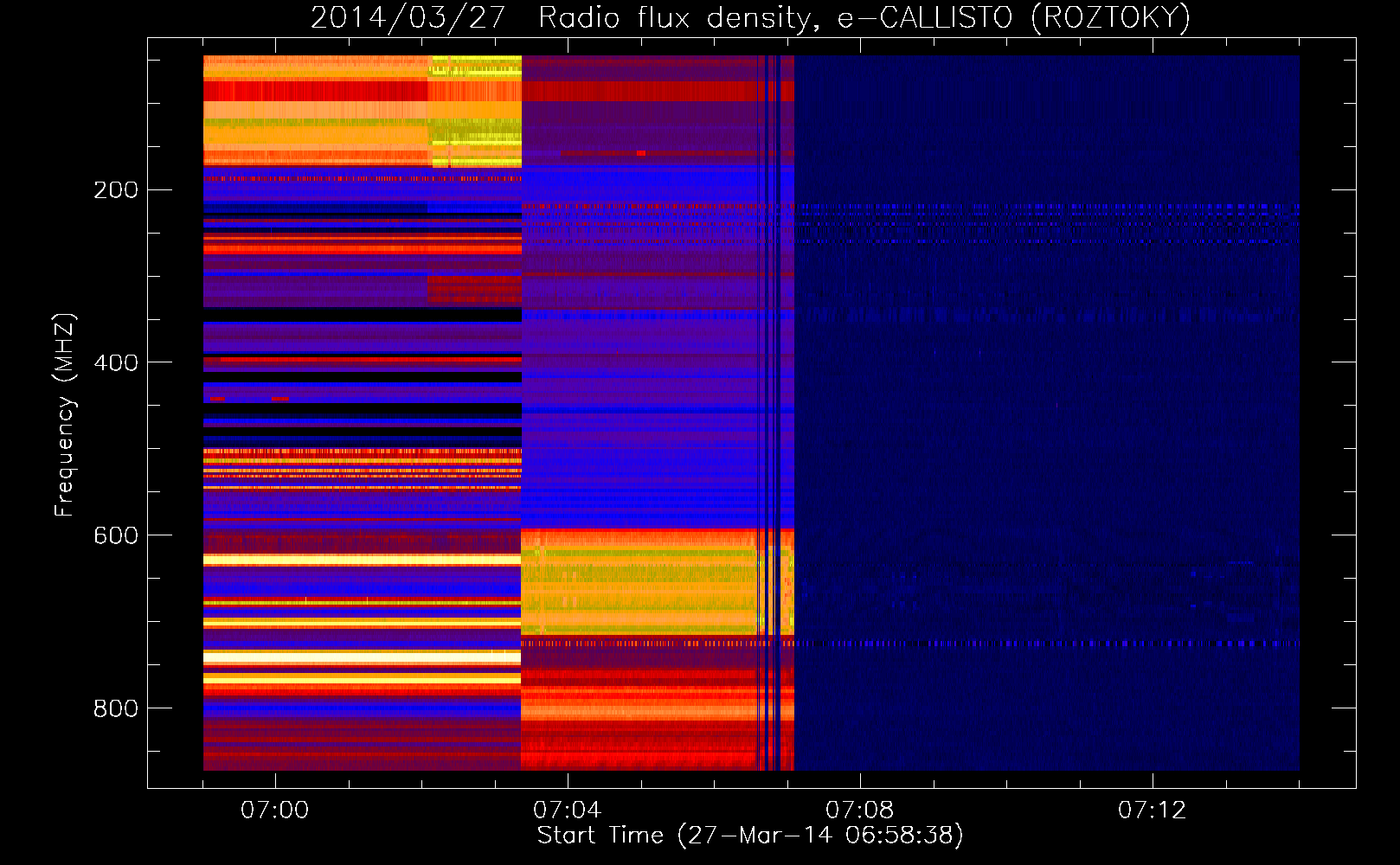Click the 600 frequency tick label

[116, 535]
